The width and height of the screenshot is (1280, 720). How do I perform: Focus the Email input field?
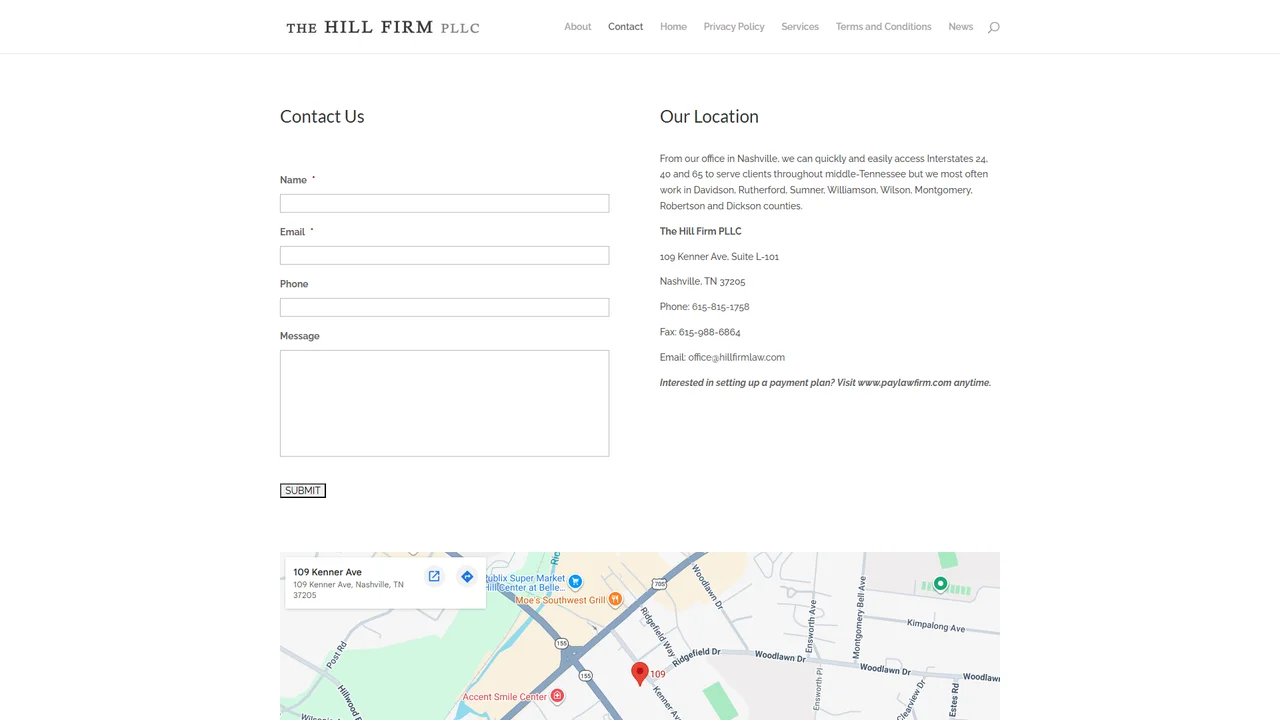point(444,255)
